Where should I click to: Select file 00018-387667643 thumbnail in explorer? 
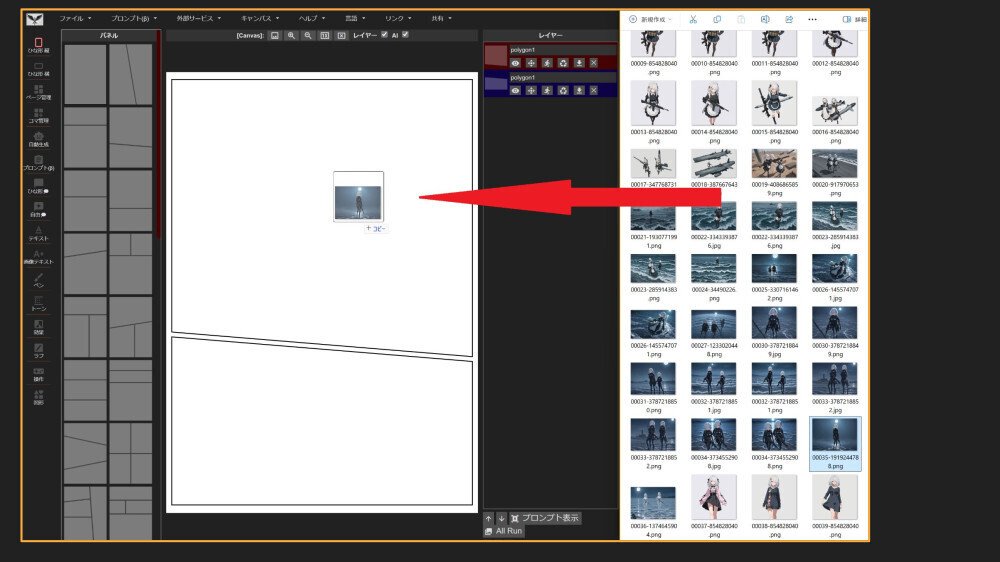[x=714, y=163]
